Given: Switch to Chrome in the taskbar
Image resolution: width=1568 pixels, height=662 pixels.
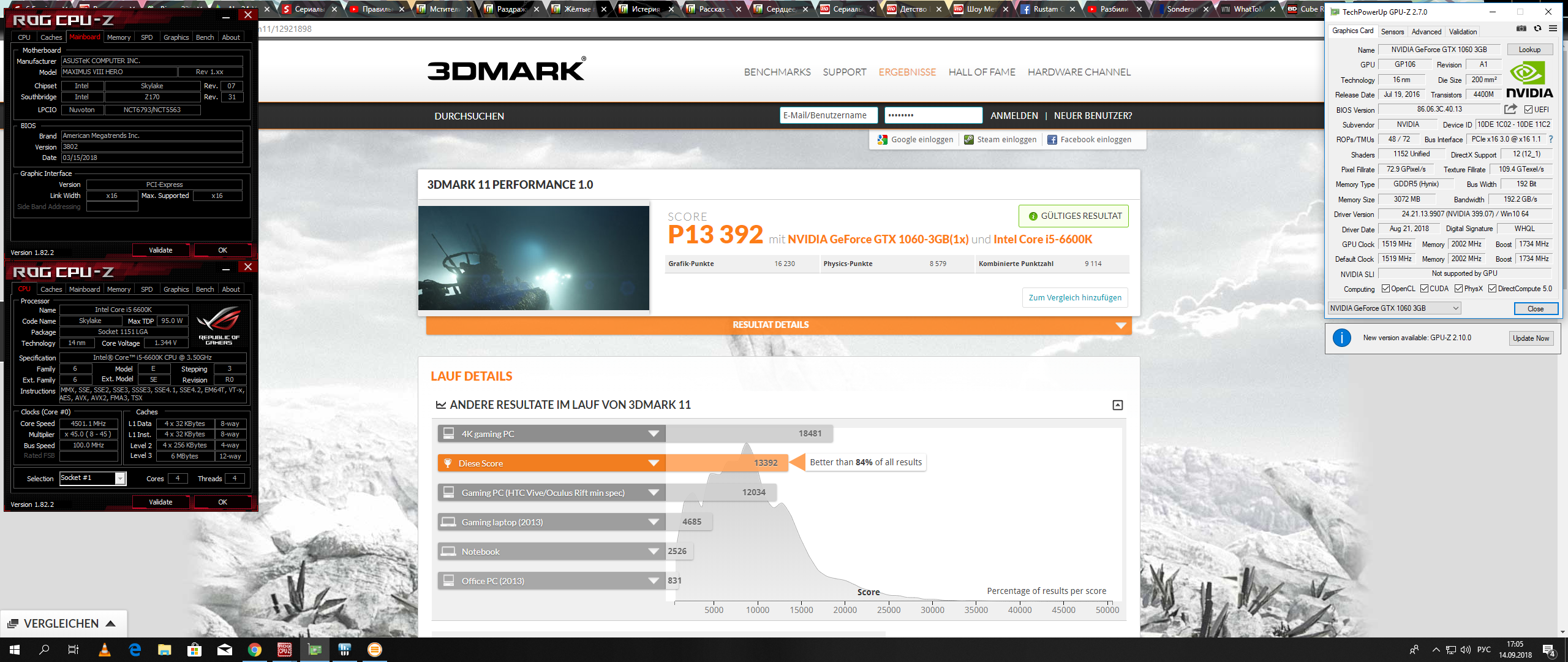Looking at the screenshot, I should pos(255,650).
